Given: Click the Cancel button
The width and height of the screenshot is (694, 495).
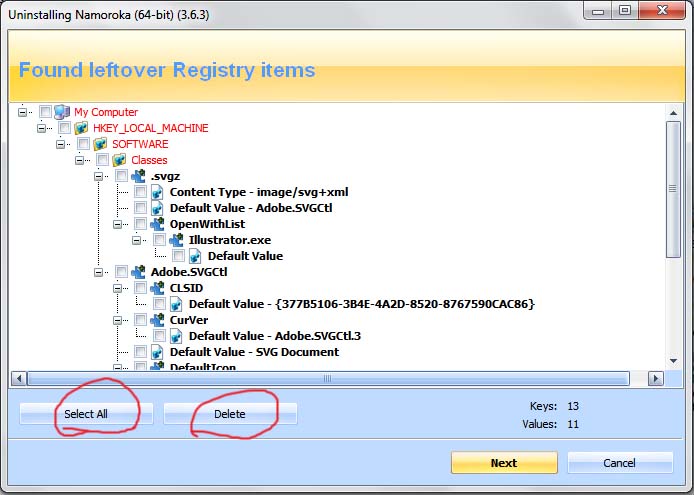Looking at the screenshot, I should point(620,463).
